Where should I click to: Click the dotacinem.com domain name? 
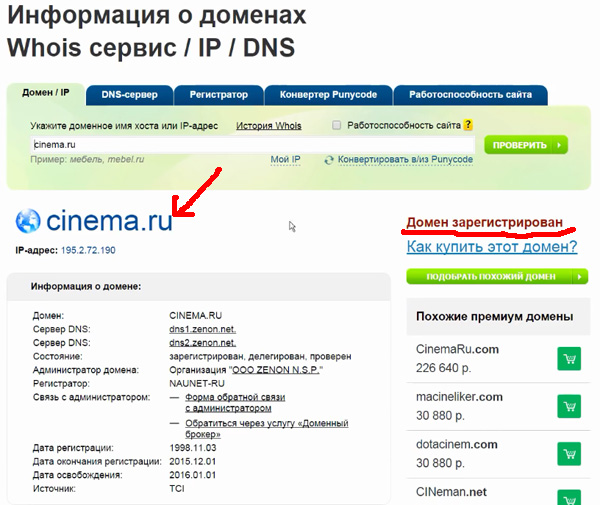point(457,444)
